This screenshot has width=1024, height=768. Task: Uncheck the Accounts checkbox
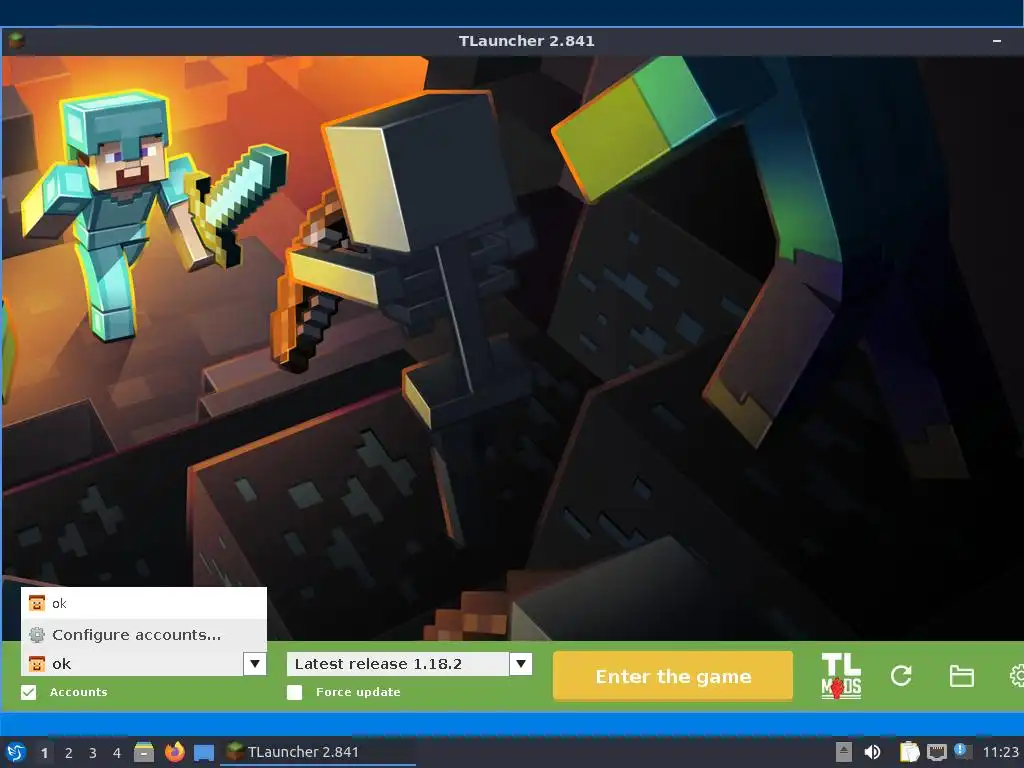[29, 692]
